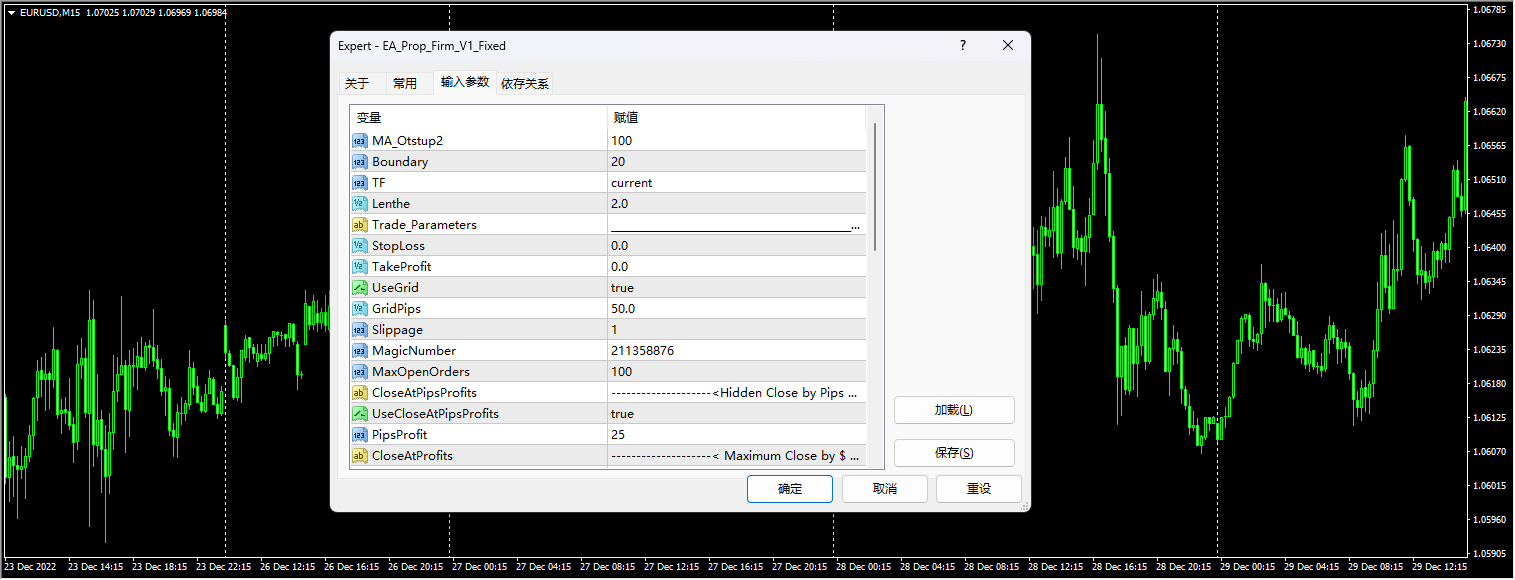Disable the UseCloseAtPipsProfits setting
1515x580 pixels.
pyautogui.click(x=700, y=413)
